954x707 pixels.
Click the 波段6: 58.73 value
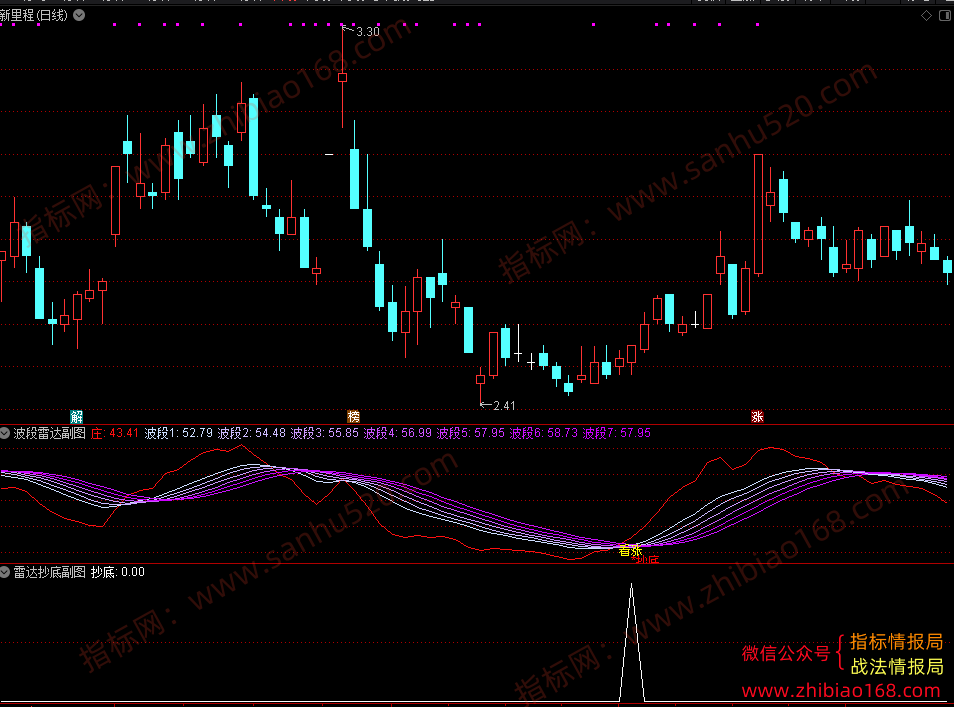click(x=544, y=433)
